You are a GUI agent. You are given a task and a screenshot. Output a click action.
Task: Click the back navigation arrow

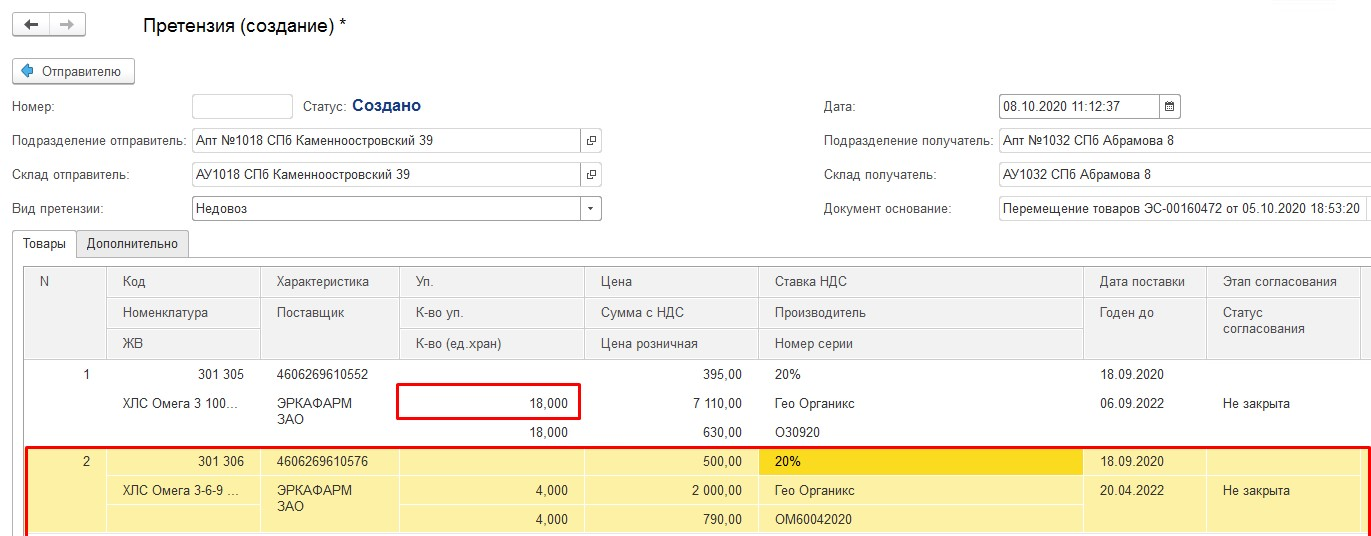(x=31, y=25)
